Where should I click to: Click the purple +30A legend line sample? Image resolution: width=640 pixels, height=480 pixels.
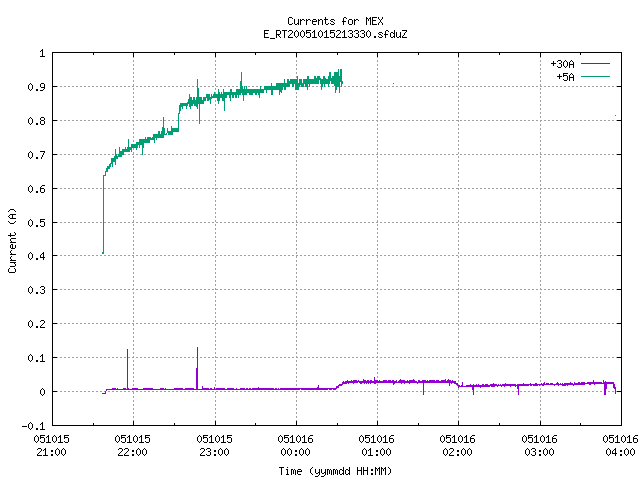(595, 64)
